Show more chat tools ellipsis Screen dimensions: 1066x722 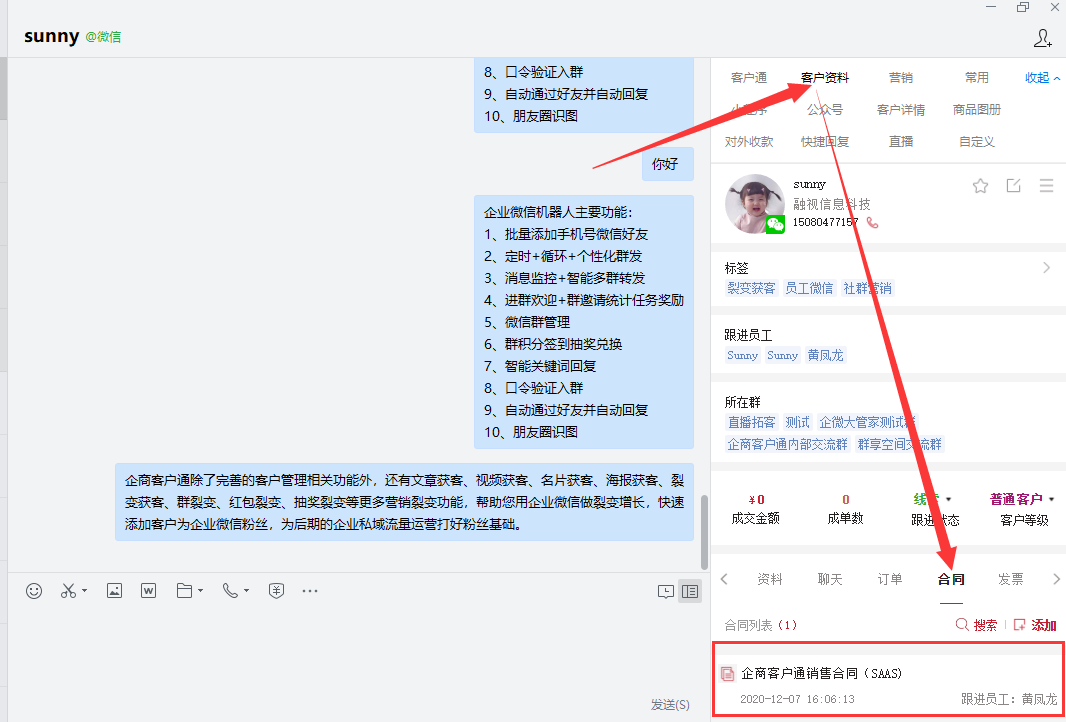pos(310,591)
